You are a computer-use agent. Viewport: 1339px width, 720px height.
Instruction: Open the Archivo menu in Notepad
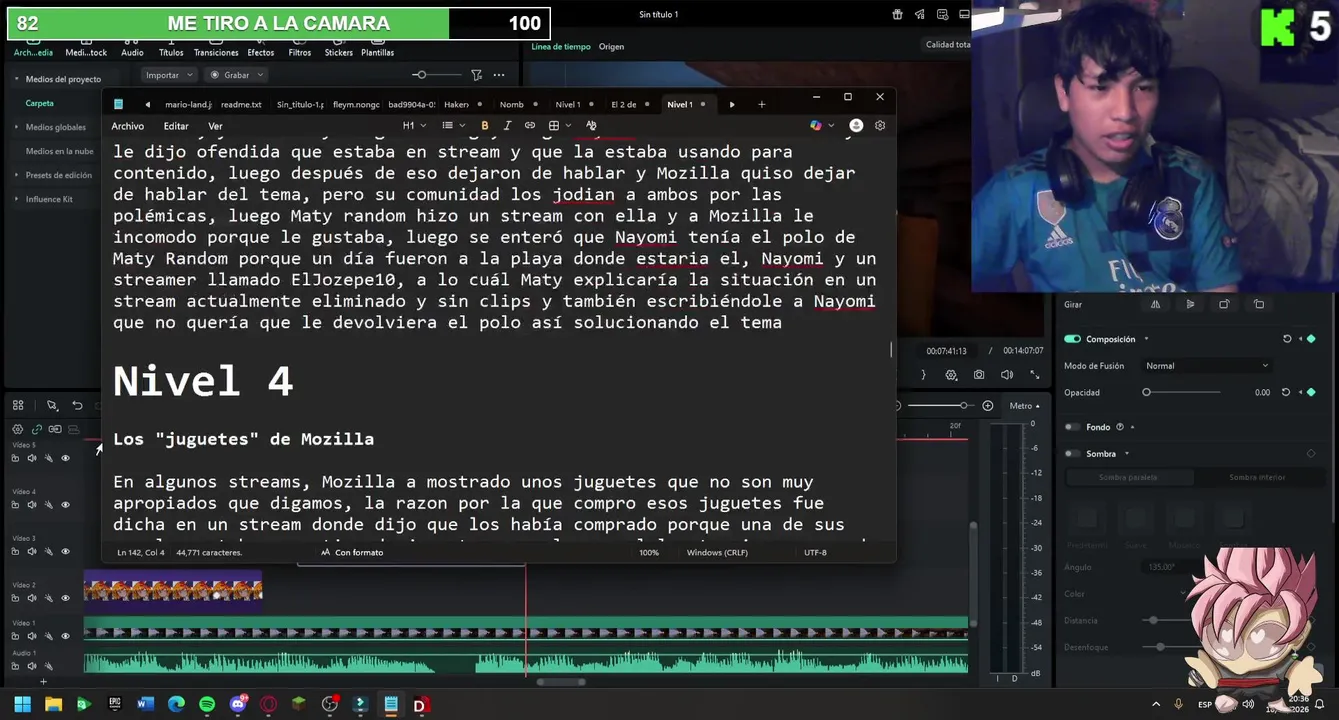(x=128, y=126)
